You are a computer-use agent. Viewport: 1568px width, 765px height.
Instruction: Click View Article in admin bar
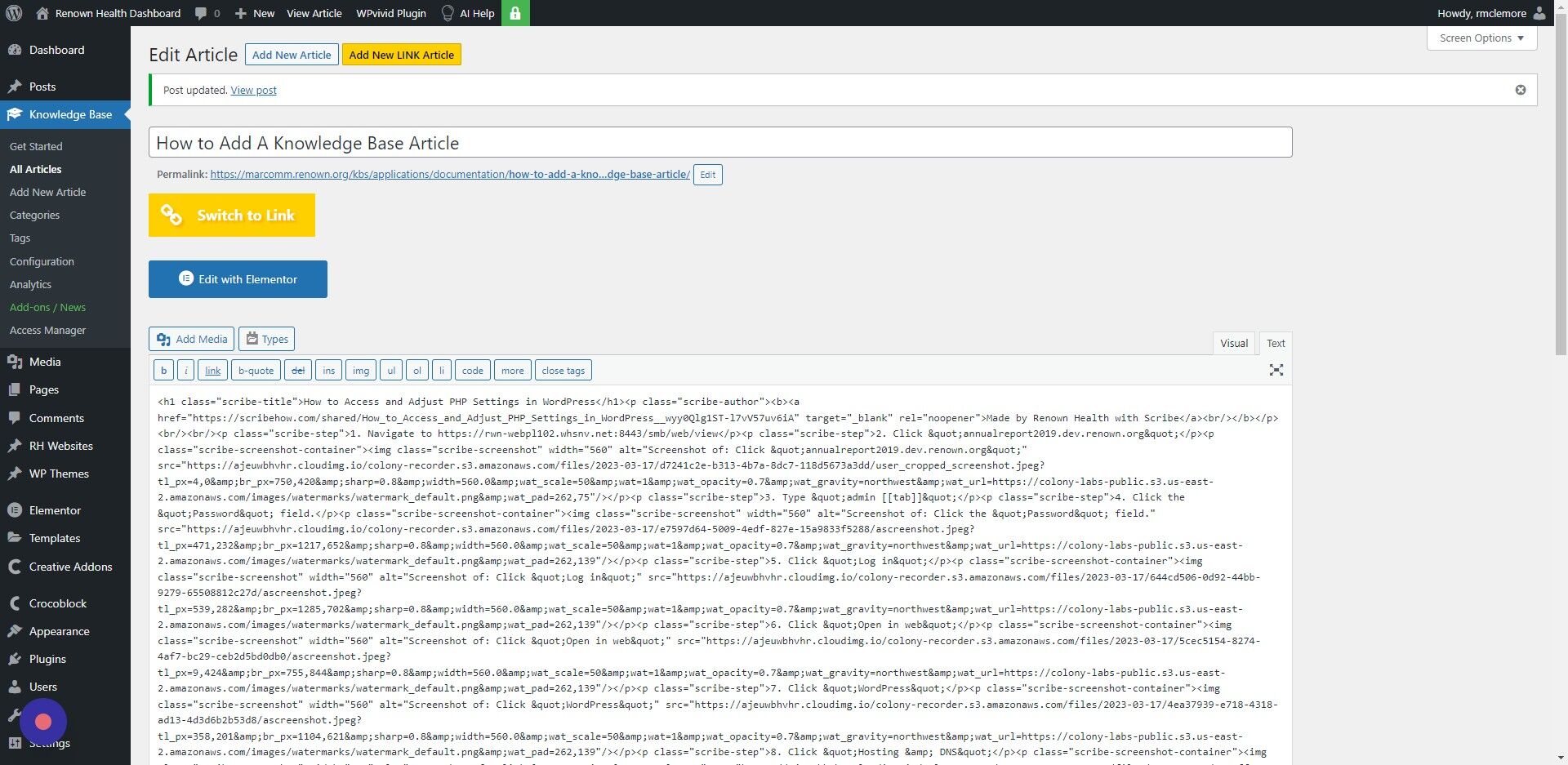[314, 13]
